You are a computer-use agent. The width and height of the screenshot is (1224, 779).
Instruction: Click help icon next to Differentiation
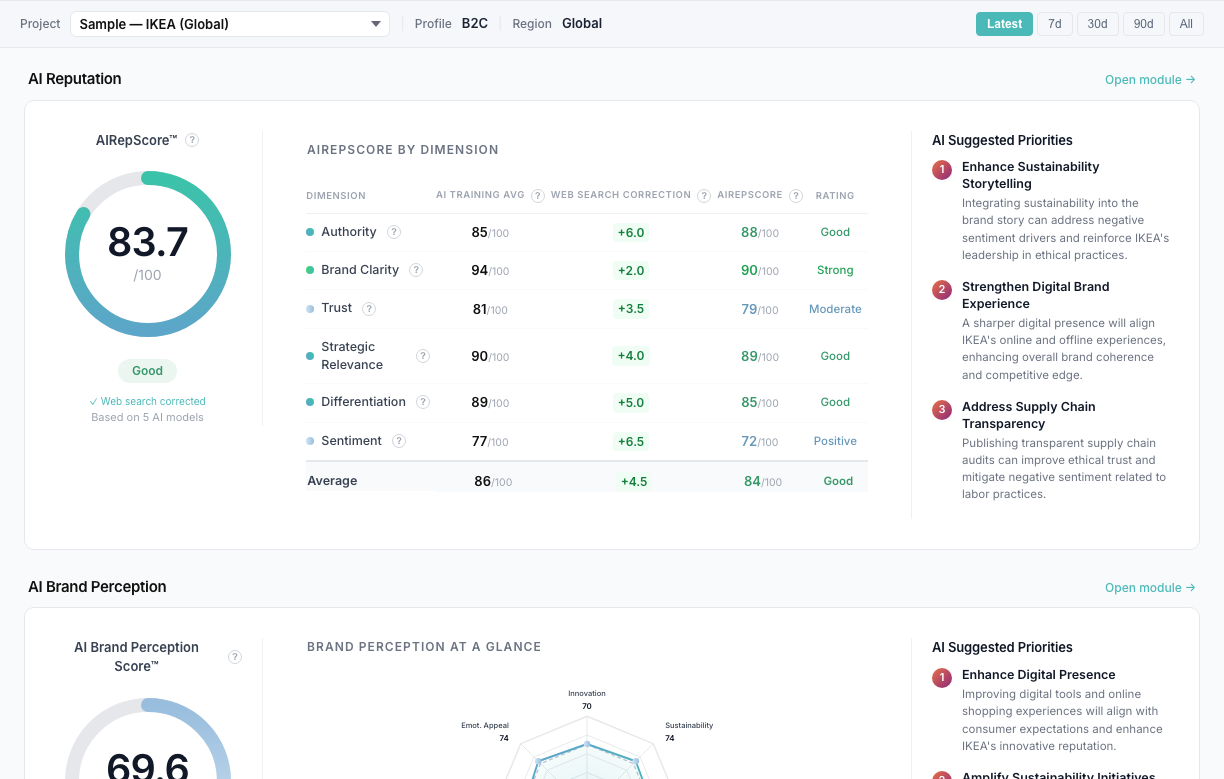pyautogui.click(x=423, y=402)
